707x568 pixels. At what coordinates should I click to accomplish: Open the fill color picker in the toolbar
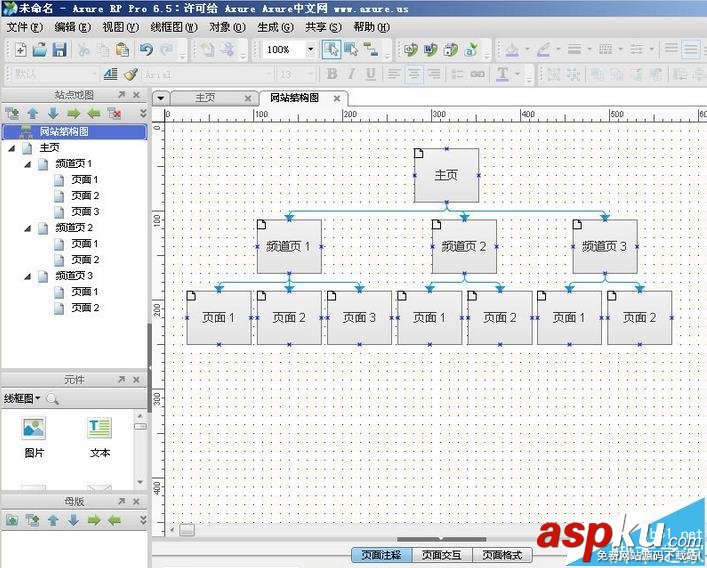pyautogui.click(x=512, y=49)
